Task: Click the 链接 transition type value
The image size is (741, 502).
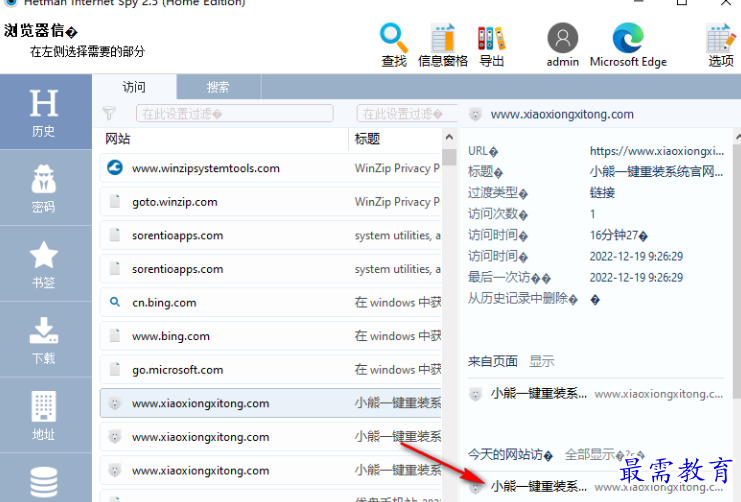Action: coord(602,192)
